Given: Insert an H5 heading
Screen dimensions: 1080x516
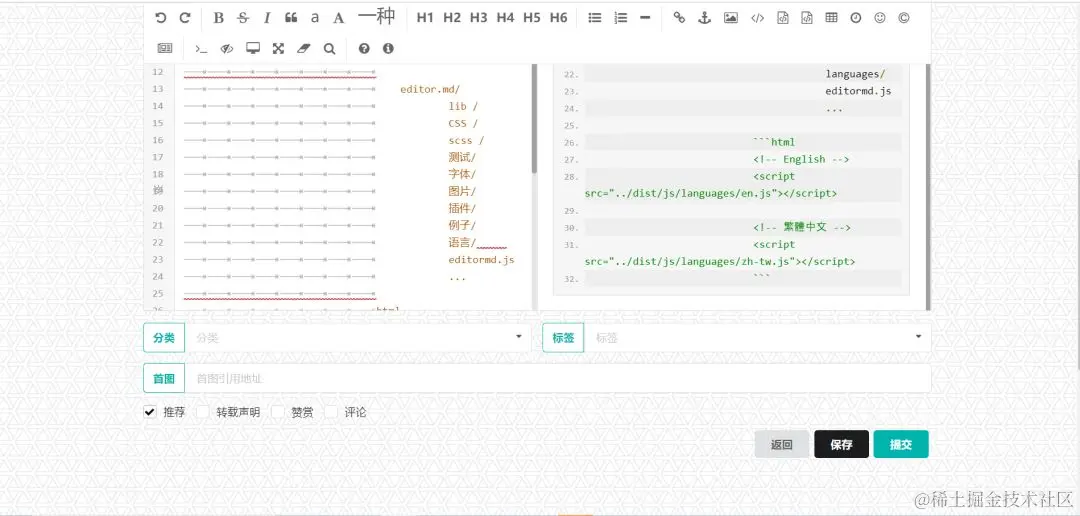Looking at the screenshot, I should click(532, 18).
